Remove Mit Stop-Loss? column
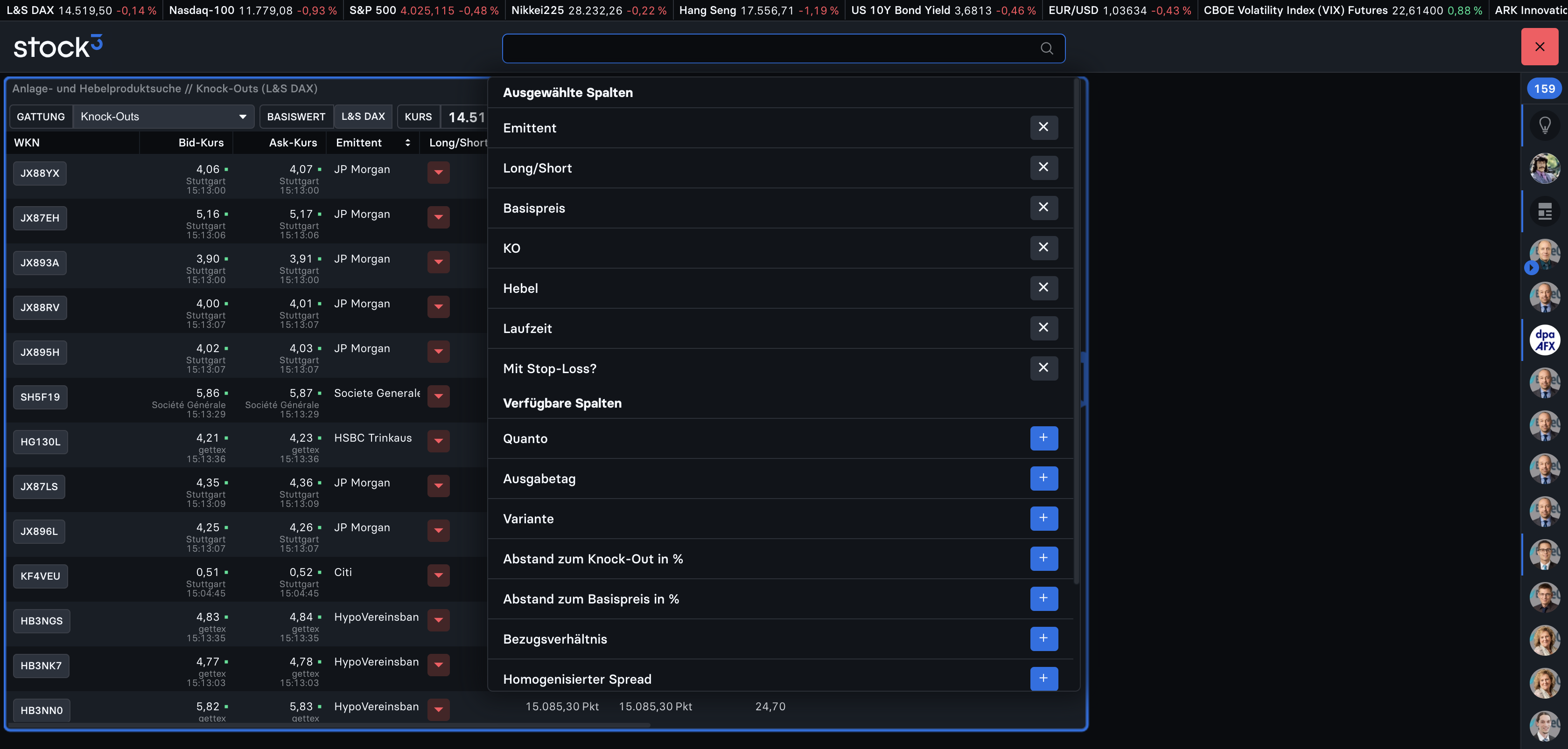 [1043, 368]
